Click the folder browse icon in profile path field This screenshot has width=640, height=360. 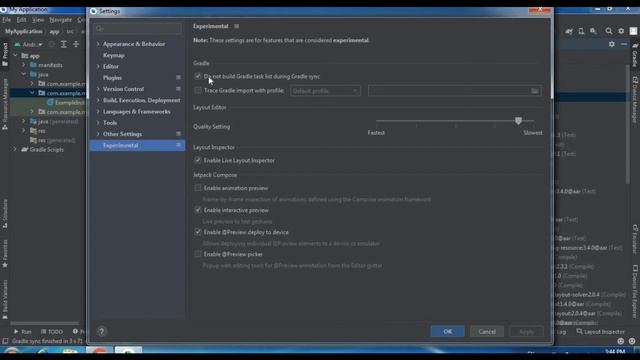pos(534,91)
